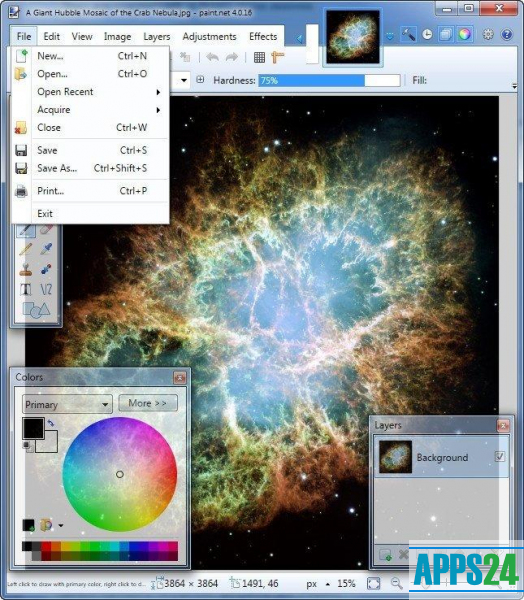Close the Layers window

click(503, 426)
